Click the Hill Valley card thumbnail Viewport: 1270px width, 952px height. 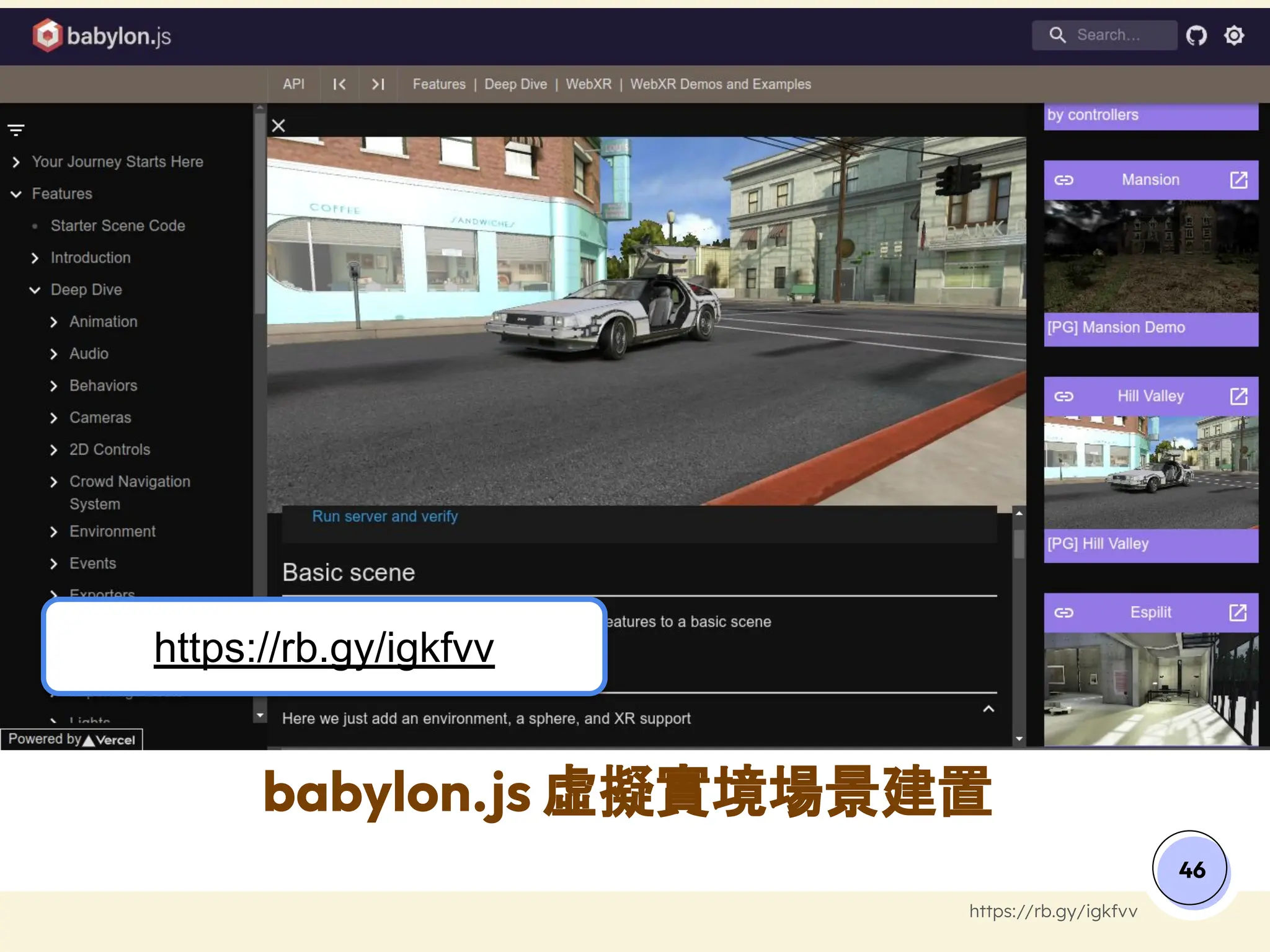click(1151, 472)
